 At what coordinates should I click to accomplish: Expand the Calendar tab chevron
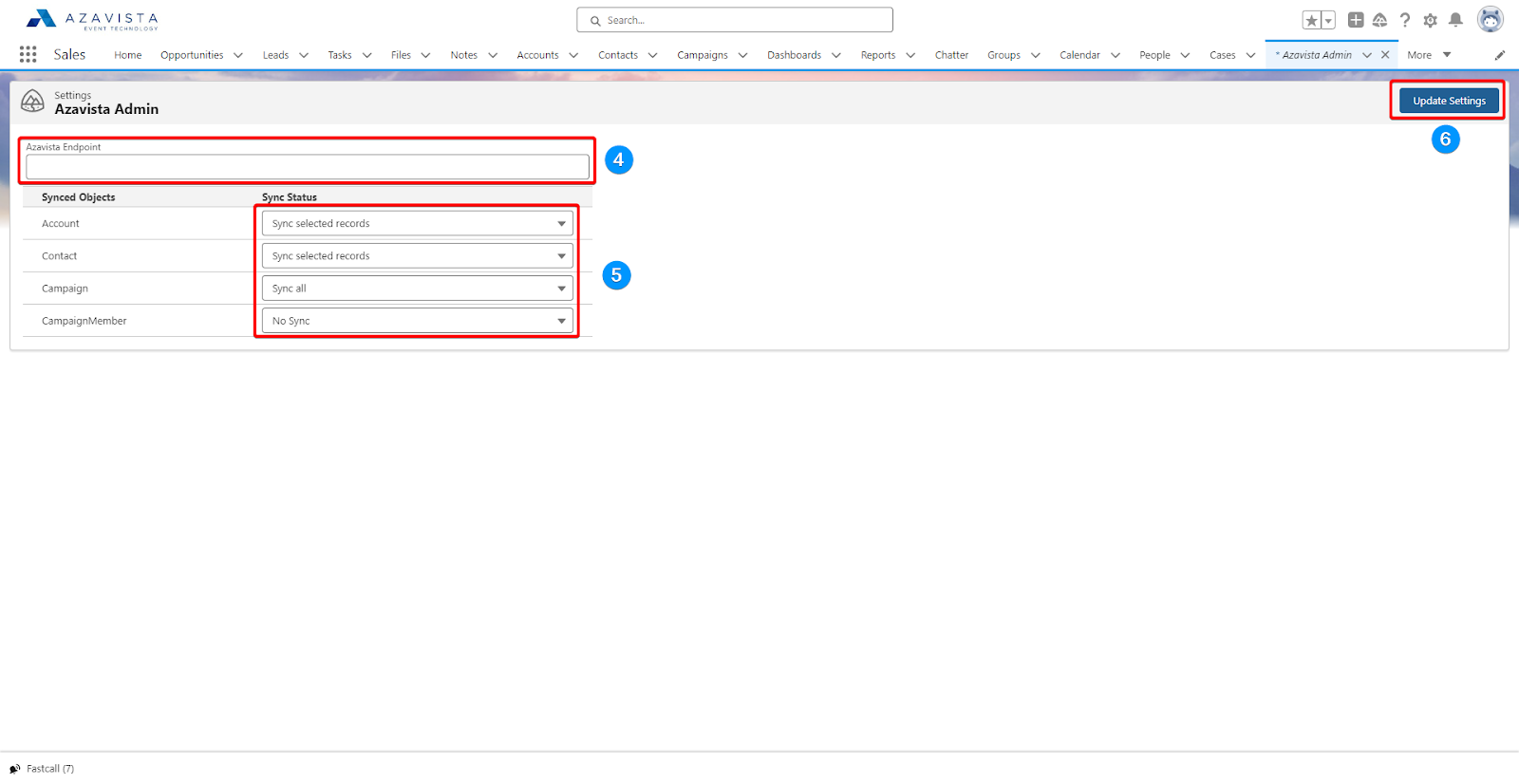click(x=1116, y=55)
